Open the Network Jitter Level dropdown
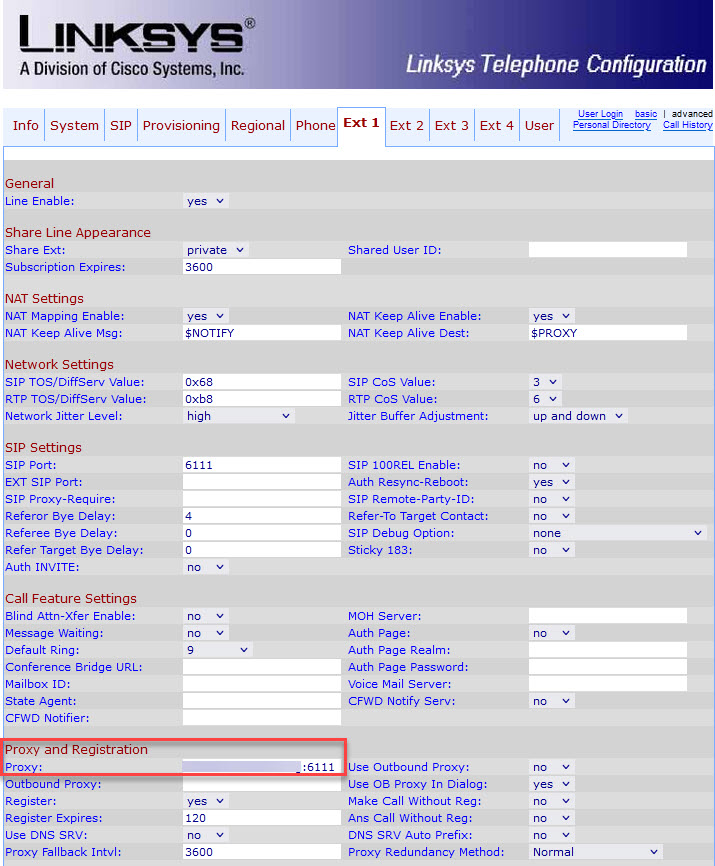The width and height of the screenshot is (715, 866). point(239,416)
